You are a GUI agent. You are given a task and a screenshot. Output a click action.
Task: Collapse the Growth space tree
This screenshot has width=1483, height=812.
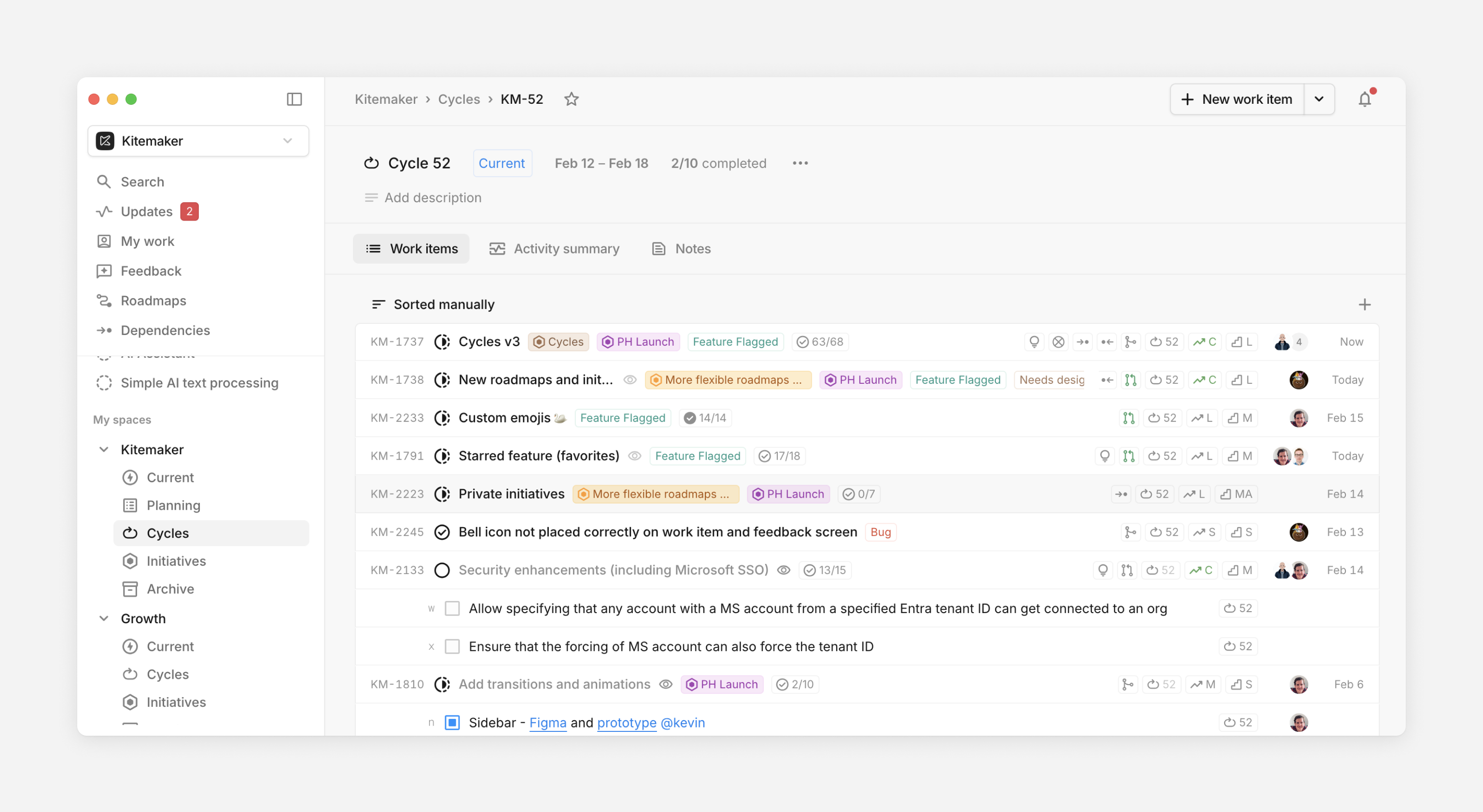tap(104, 618)
